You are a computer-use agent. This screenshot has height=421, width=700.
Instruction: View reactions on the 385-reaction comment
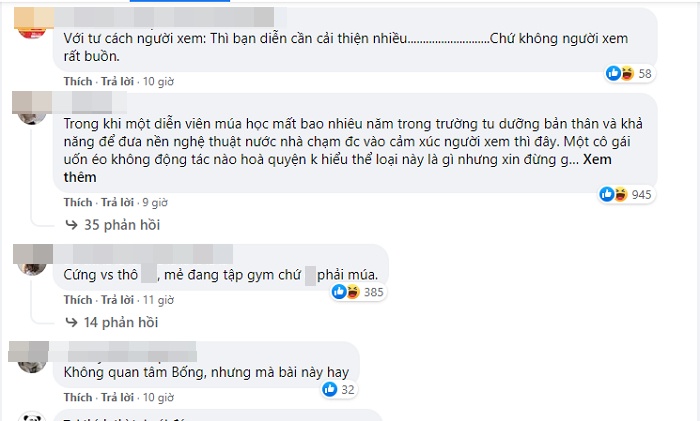(x=340, y=292)
